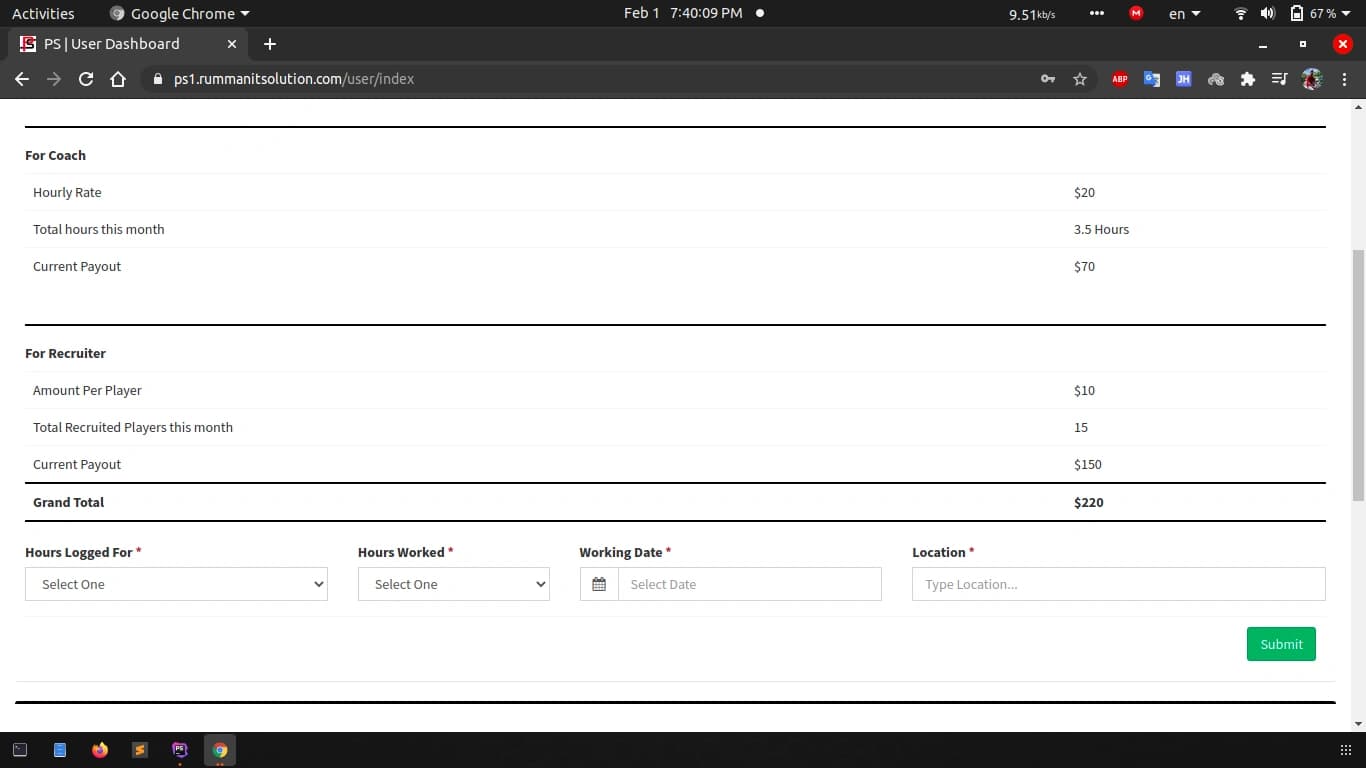
Task: Show applications grid in dock
Action: [1345, 750]
